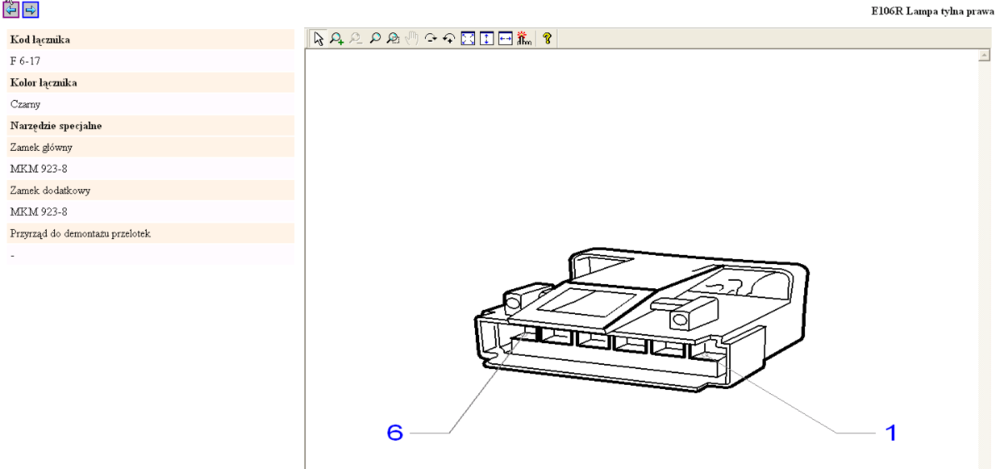Click the plain magnifier zoom tool
This screenshot has height=469, width=1000.
(375, 38)
